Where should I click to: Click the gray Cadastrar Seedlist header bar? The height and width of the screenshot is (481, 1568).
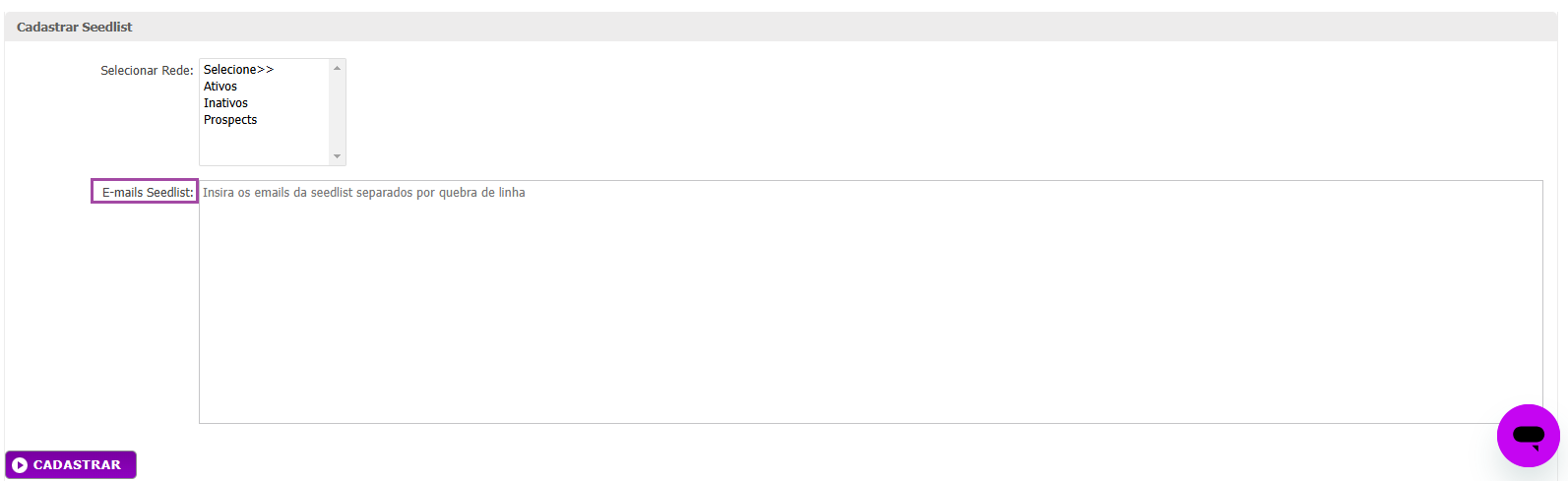pyautogui.click(x=782, y=27)
